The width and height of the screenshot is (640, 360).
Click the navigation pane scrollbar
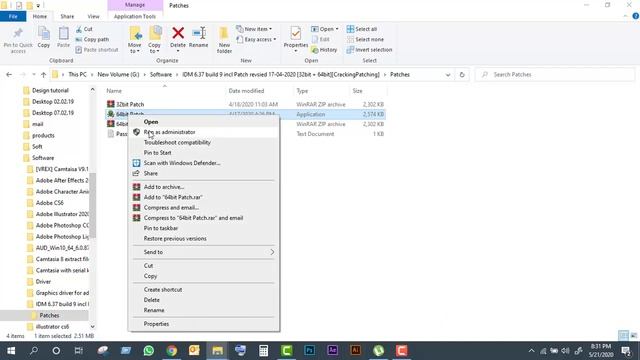pyautogui.click(x=93, y=205)
